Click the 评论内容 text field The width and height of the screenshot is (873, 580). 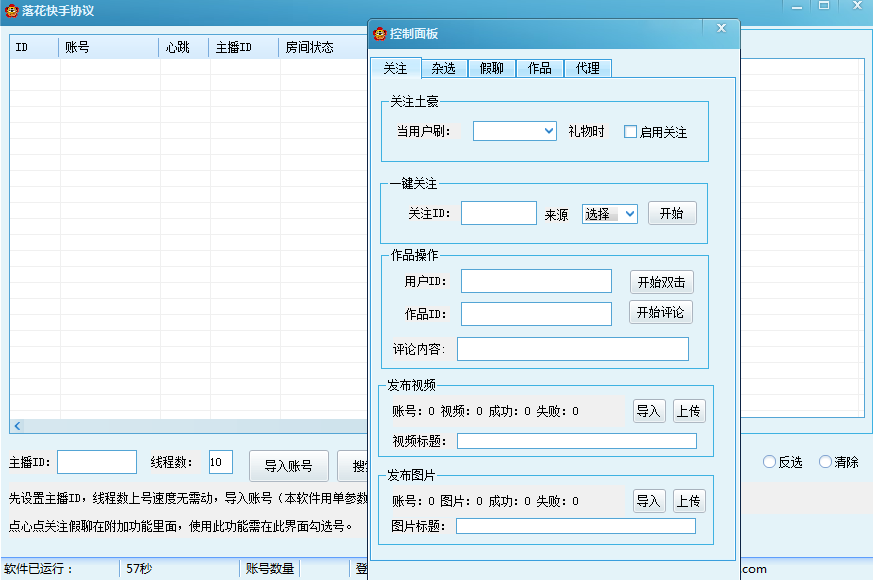[x=573, y=349]
